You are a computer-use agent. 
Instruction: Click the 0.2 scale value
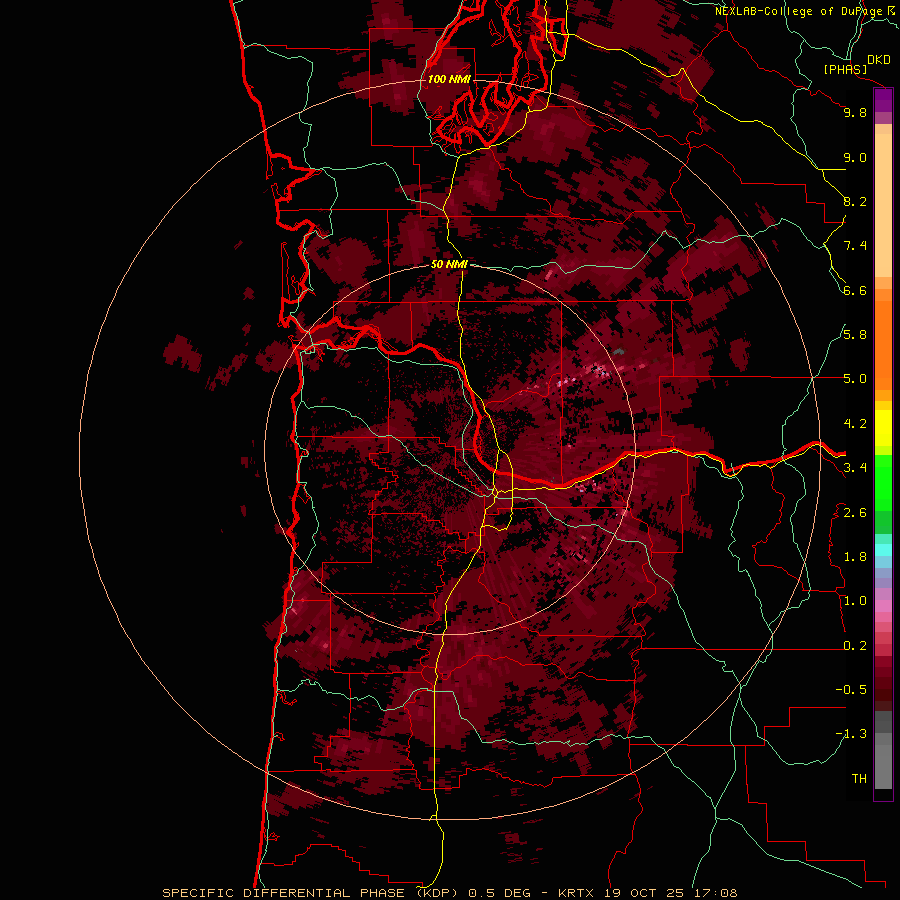(x=855, y=646)
